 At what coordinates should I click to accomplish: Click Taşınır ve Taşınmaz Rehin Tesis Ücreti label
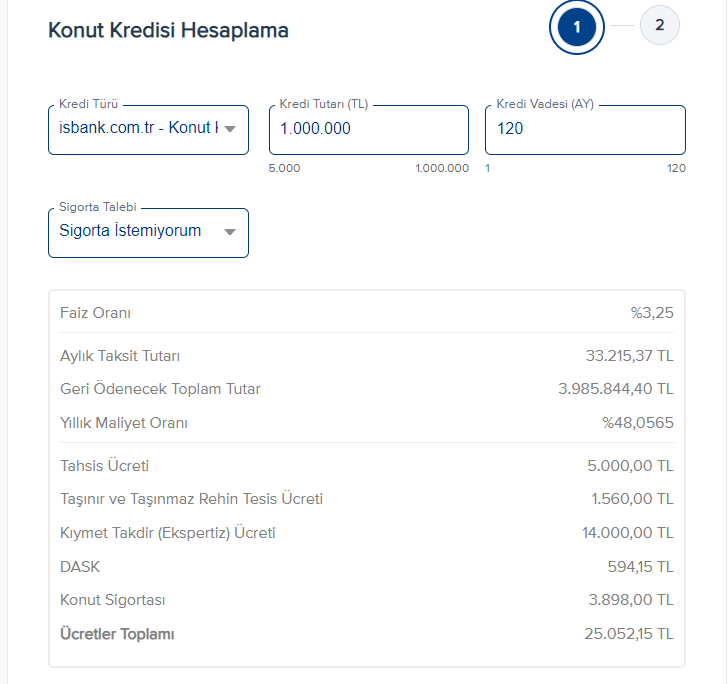[x=191, y=499]
